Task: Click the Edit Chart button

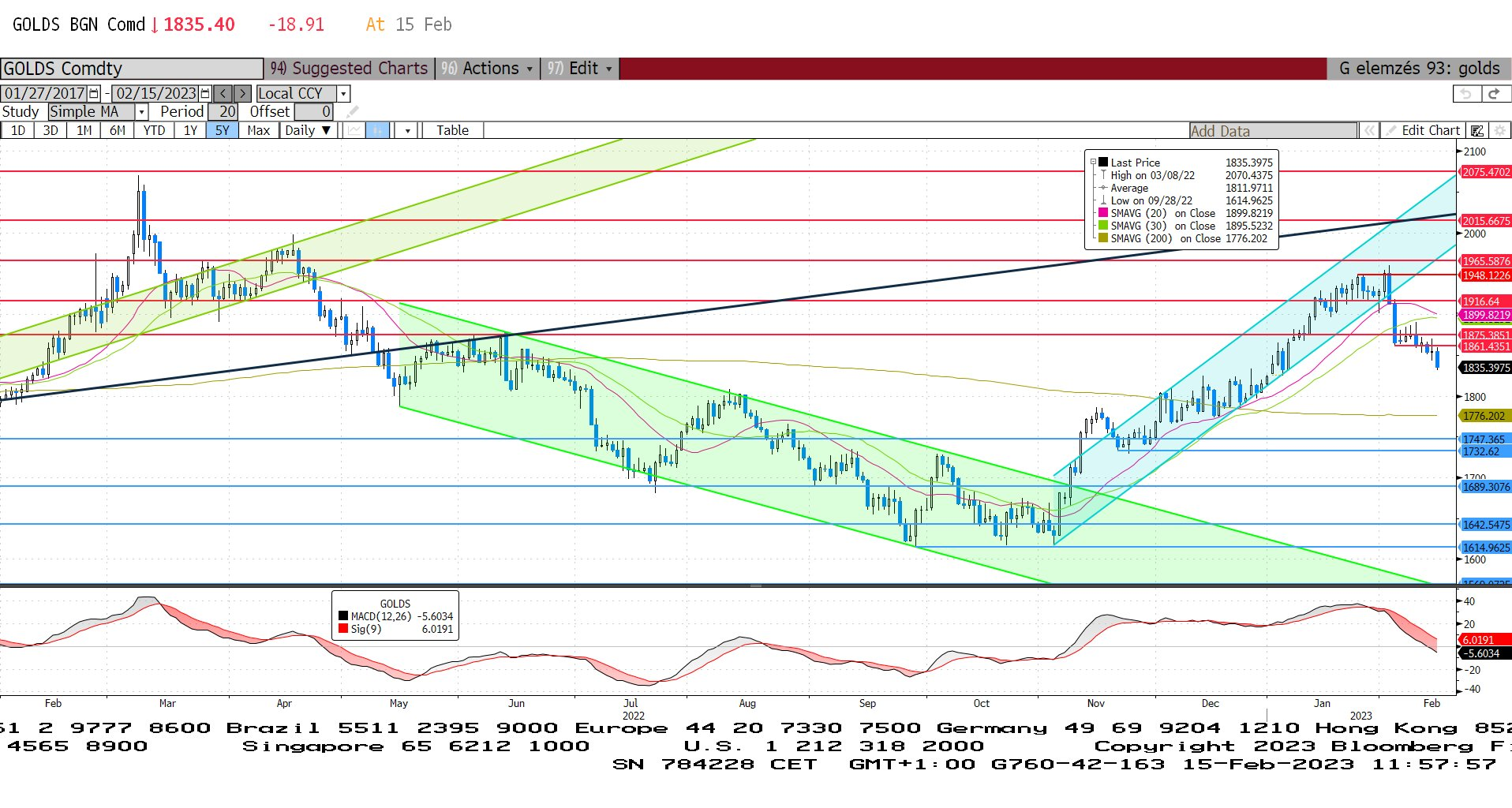Action: pyautogui.click(x=1424, y=130)
